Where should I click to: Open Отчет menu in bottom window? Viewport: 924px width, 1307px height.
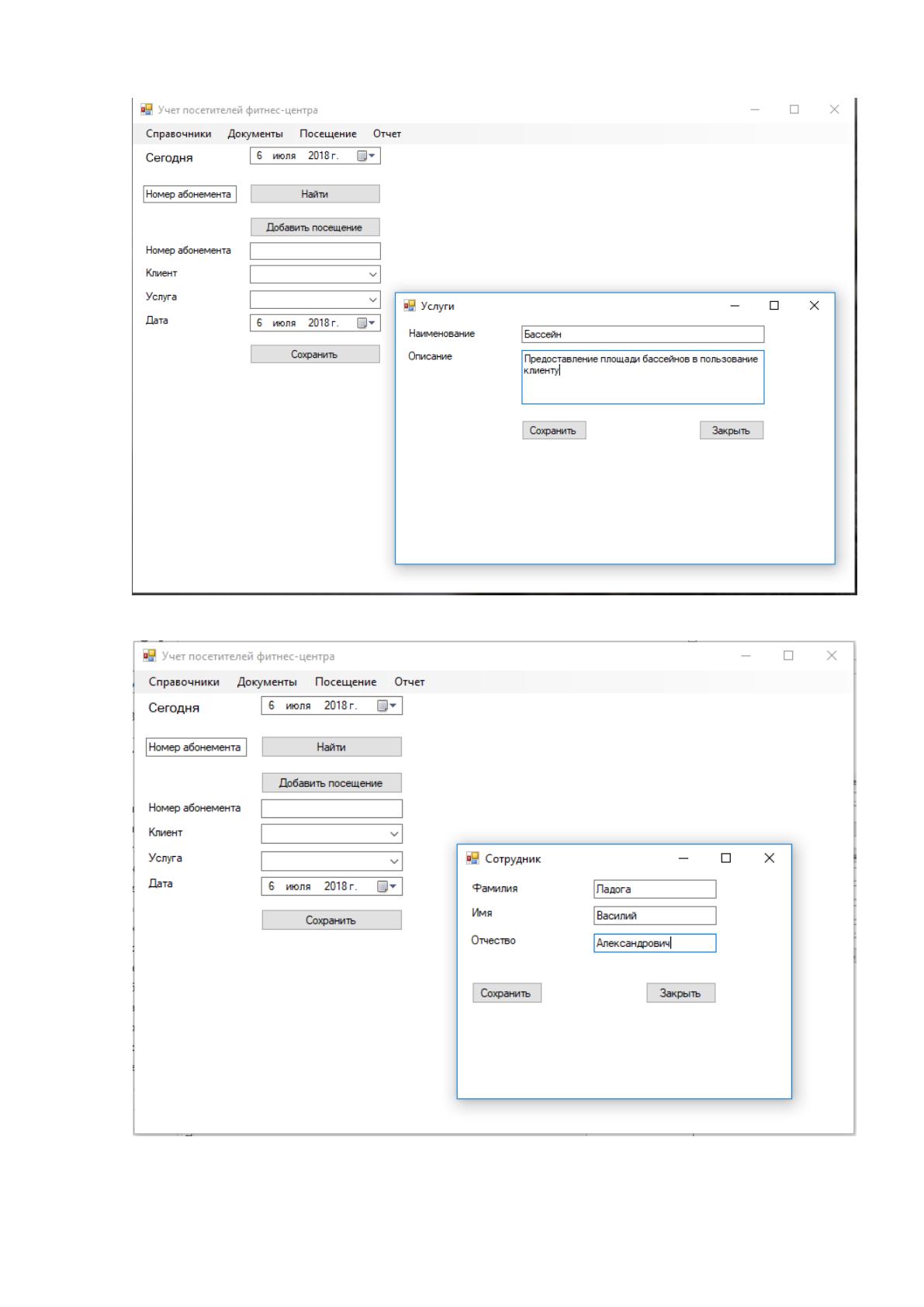[410, 682]
